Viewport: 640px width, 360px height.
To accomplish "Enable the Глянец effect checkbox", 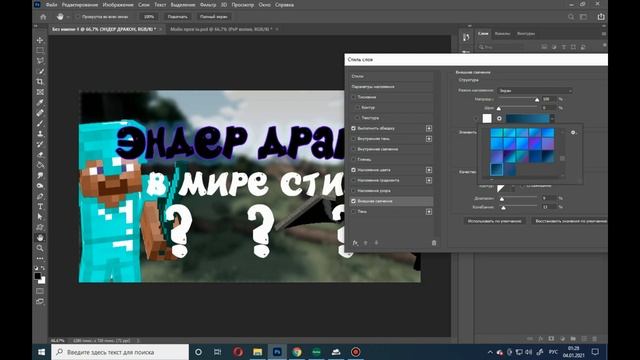I will point(353,160).
